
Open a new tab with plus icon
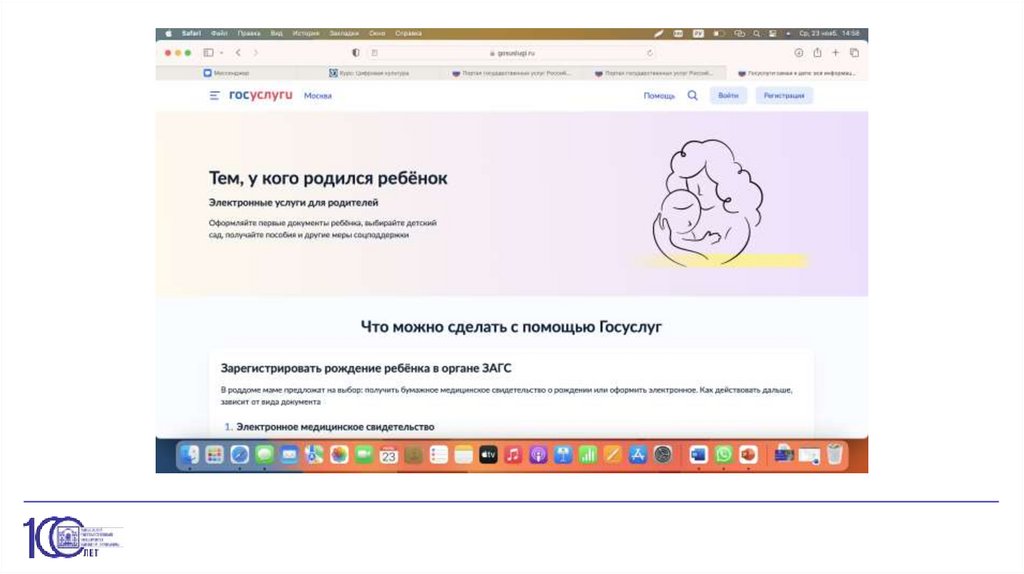pos(835,53)
